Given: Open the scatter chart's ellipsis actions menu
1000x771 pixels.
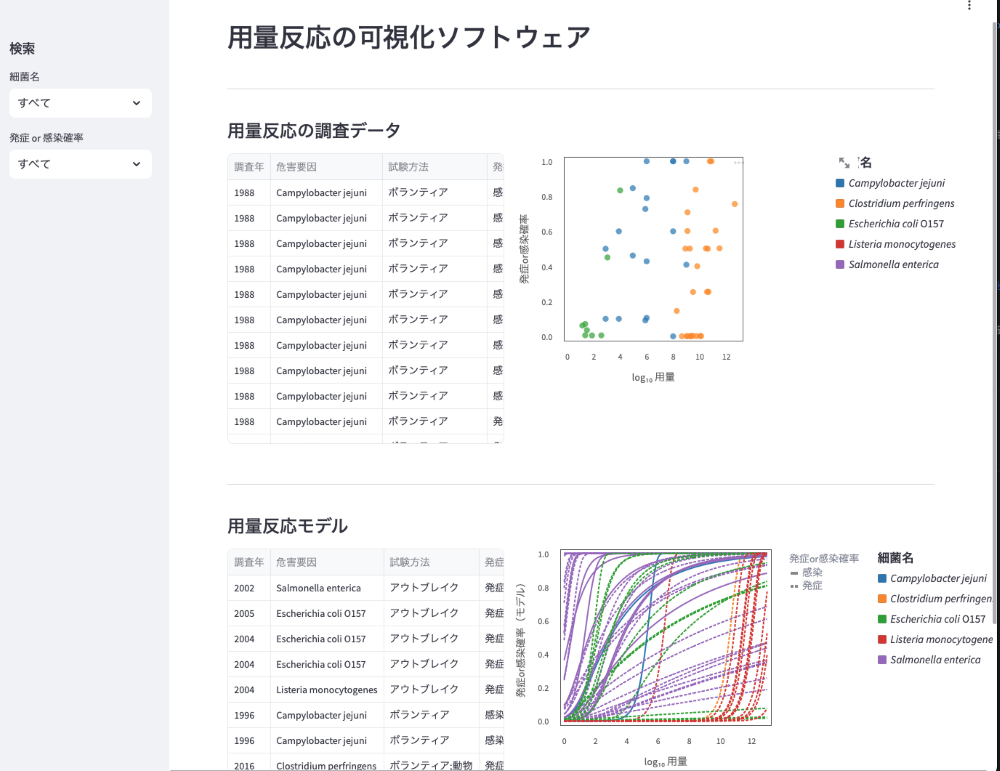Looking at the screenshot, I should tap(738, 162).
